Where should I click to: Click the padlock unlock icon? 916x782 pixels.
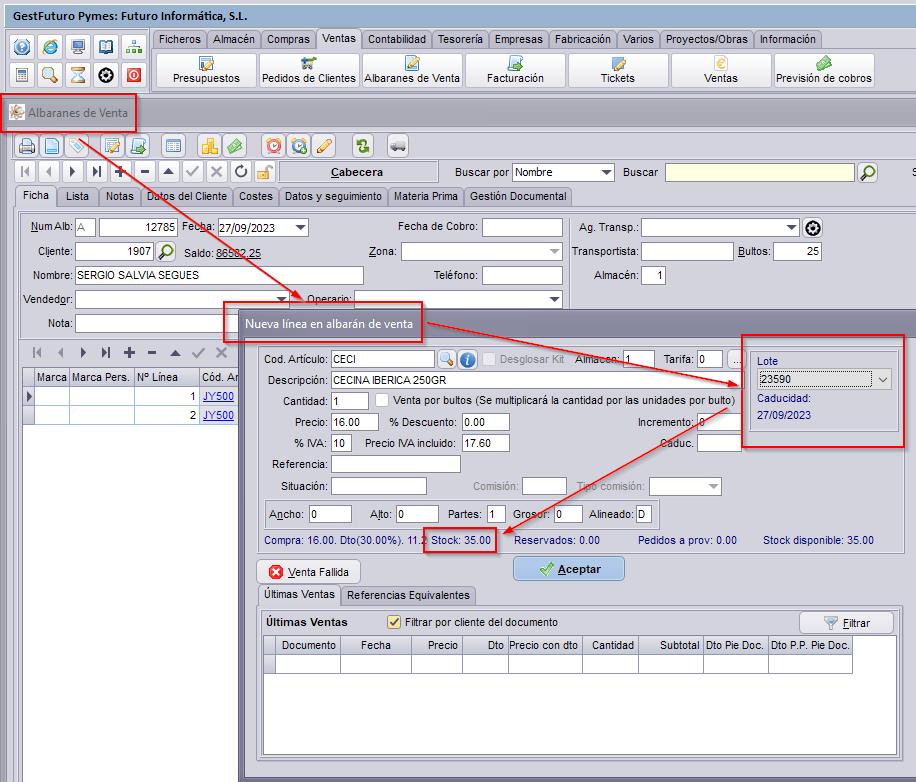coord(265,172)
